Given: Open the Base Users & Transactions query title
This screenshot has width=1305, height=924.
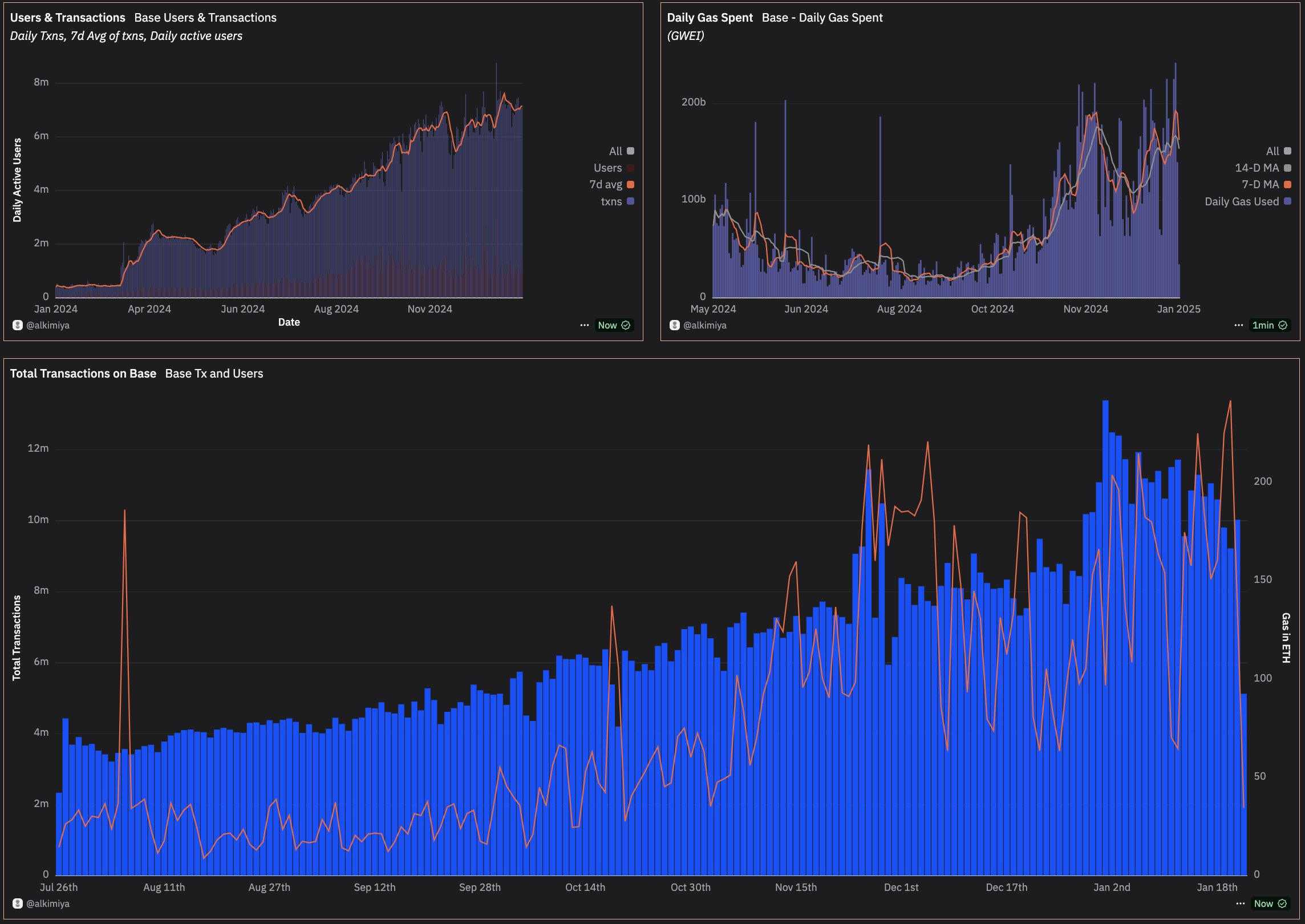Looking at the screenshot, I should tap(205, 18).
